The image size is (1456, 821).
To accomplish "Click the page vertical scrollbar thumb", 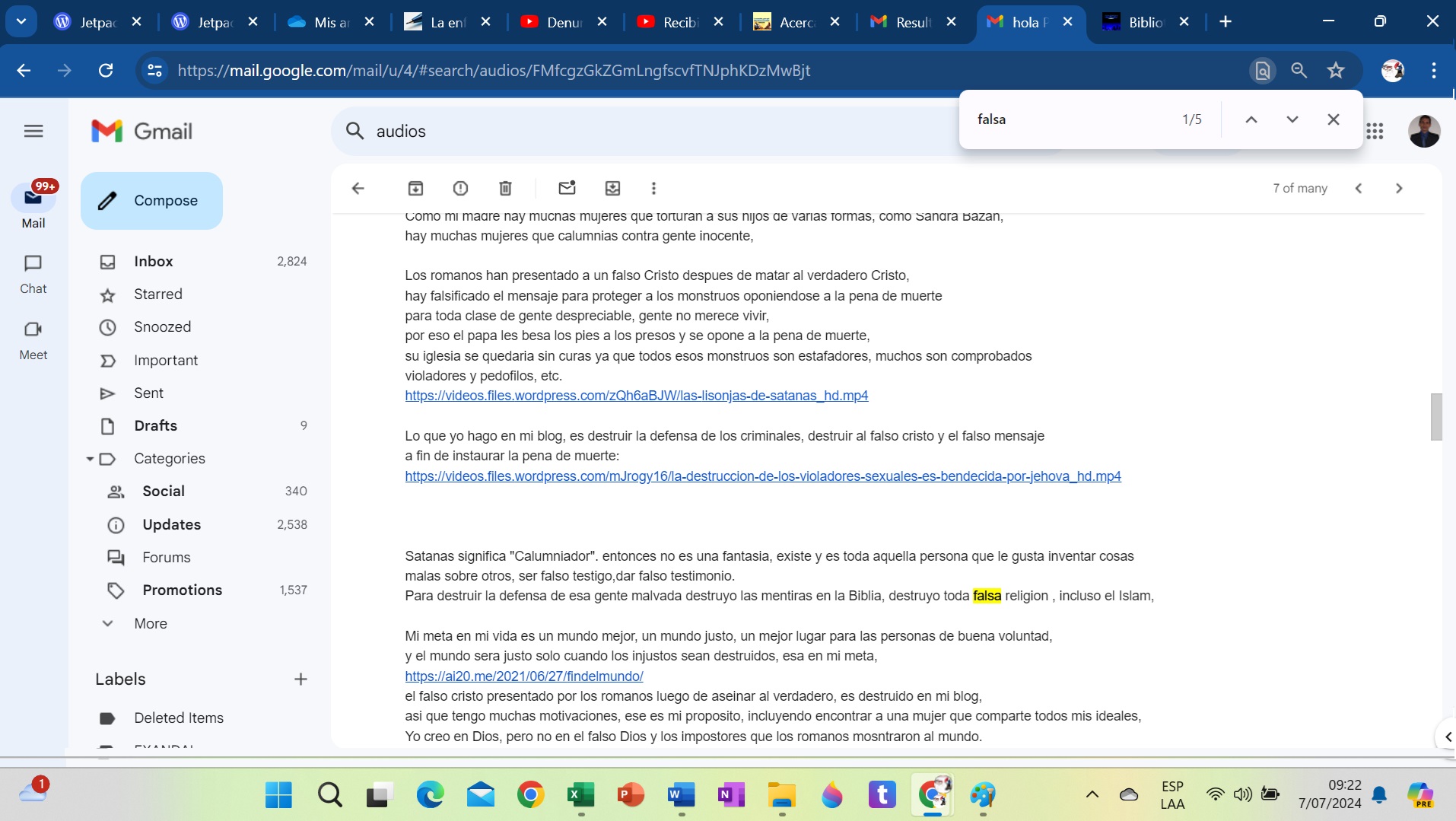I will point(1435,416).
